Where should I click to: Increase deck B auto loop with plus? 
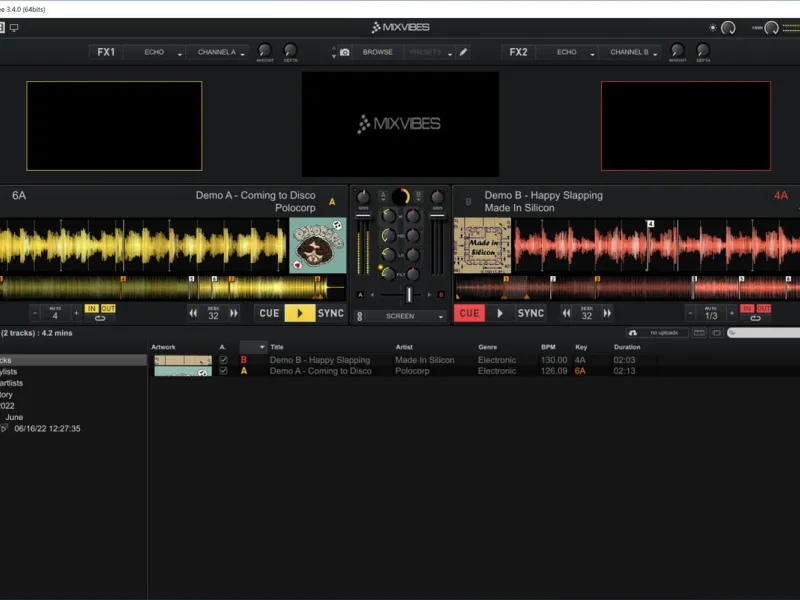pyautogui.click(x=732, y=313)
